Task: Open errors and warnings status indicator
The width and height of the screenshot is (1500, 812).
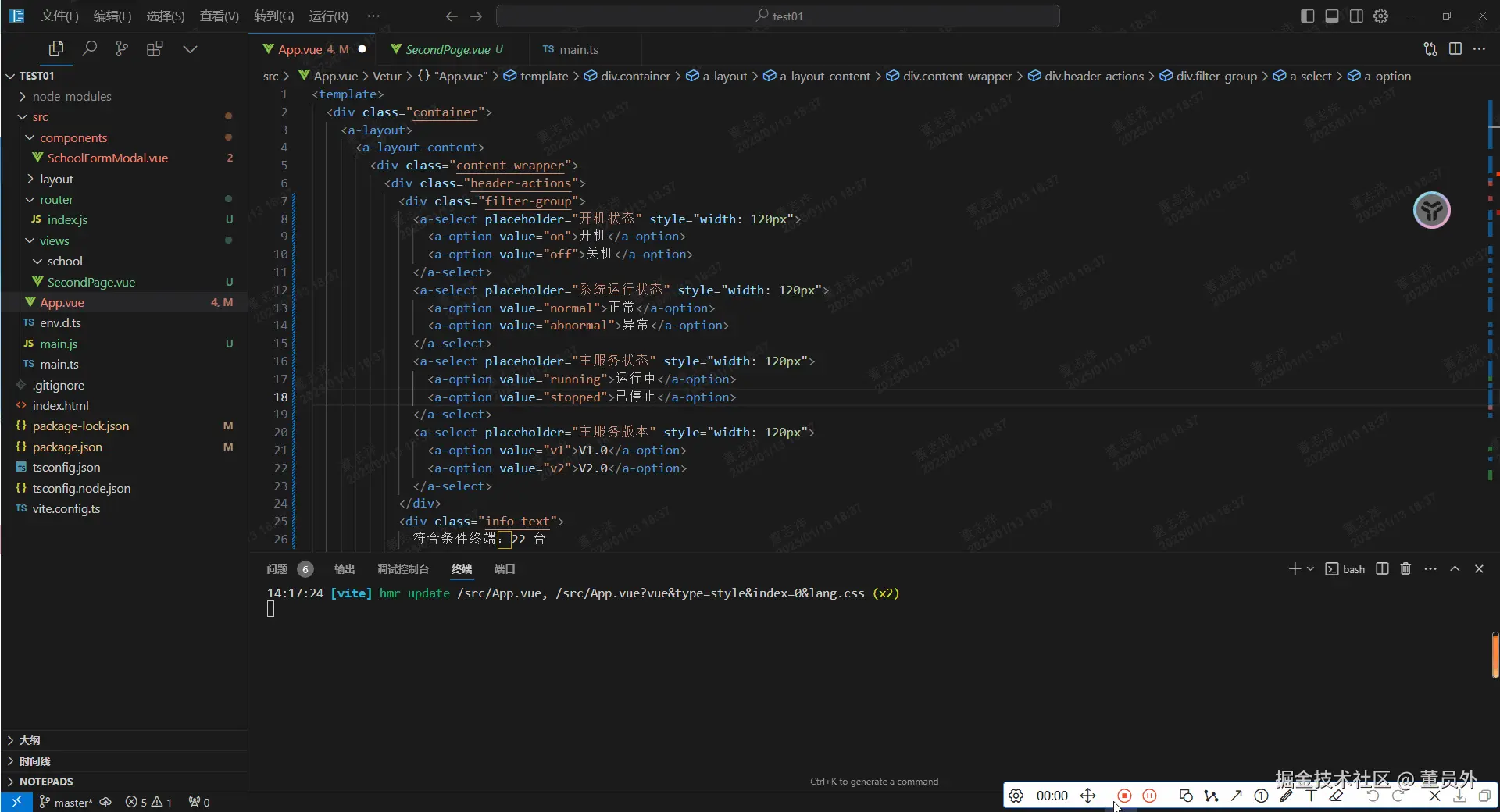Action: pos(148,802)
